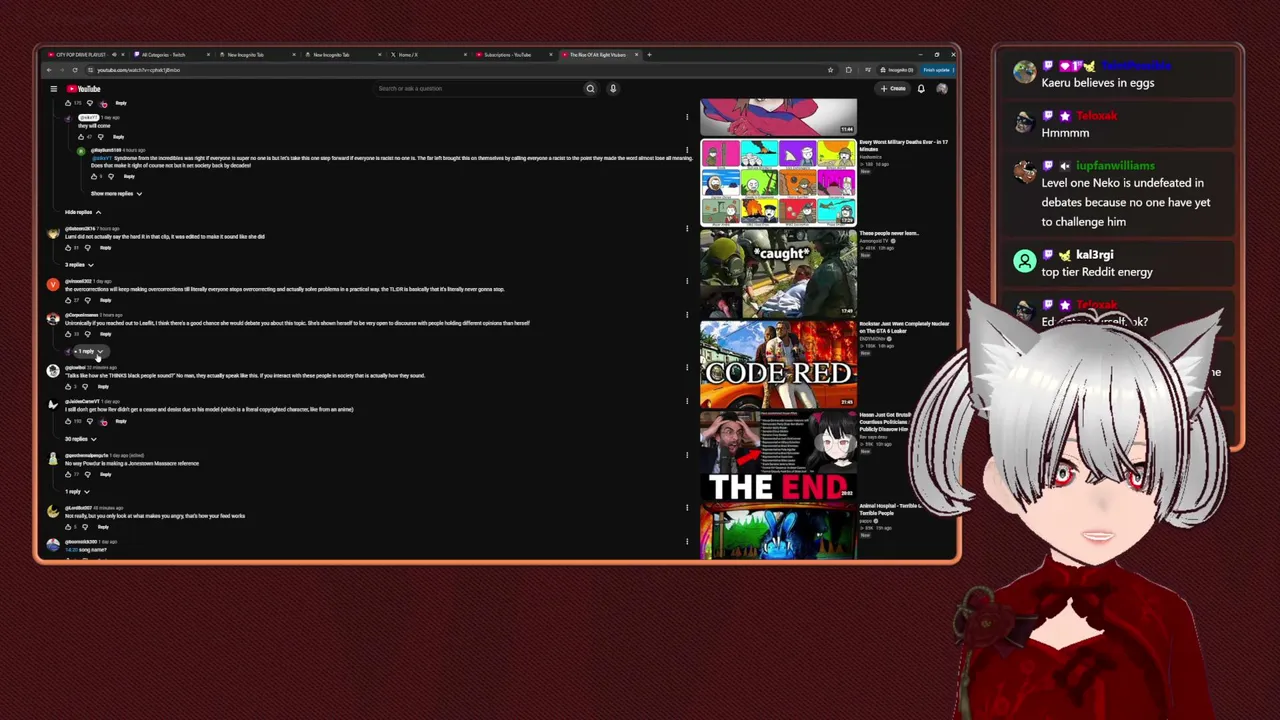The width and height of the screenshot is (1280, 720).
Task: Select the 'The Rise Of Alt Right Vtubers' tab
Action: coord(598,55)
